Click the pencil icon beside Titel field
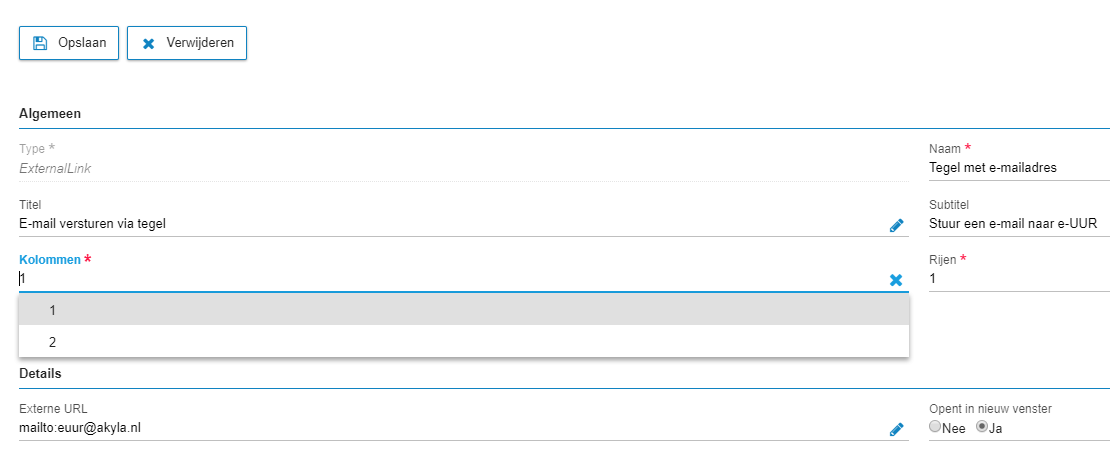The height and width of the screenshot is (462, 1110). coord(896,226)
